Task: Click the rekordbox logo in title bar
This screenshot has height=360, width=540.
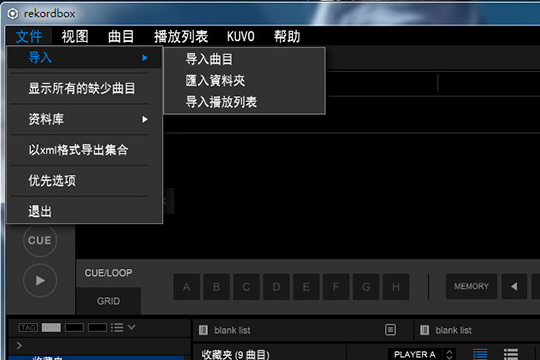Action: click(13, 14)
